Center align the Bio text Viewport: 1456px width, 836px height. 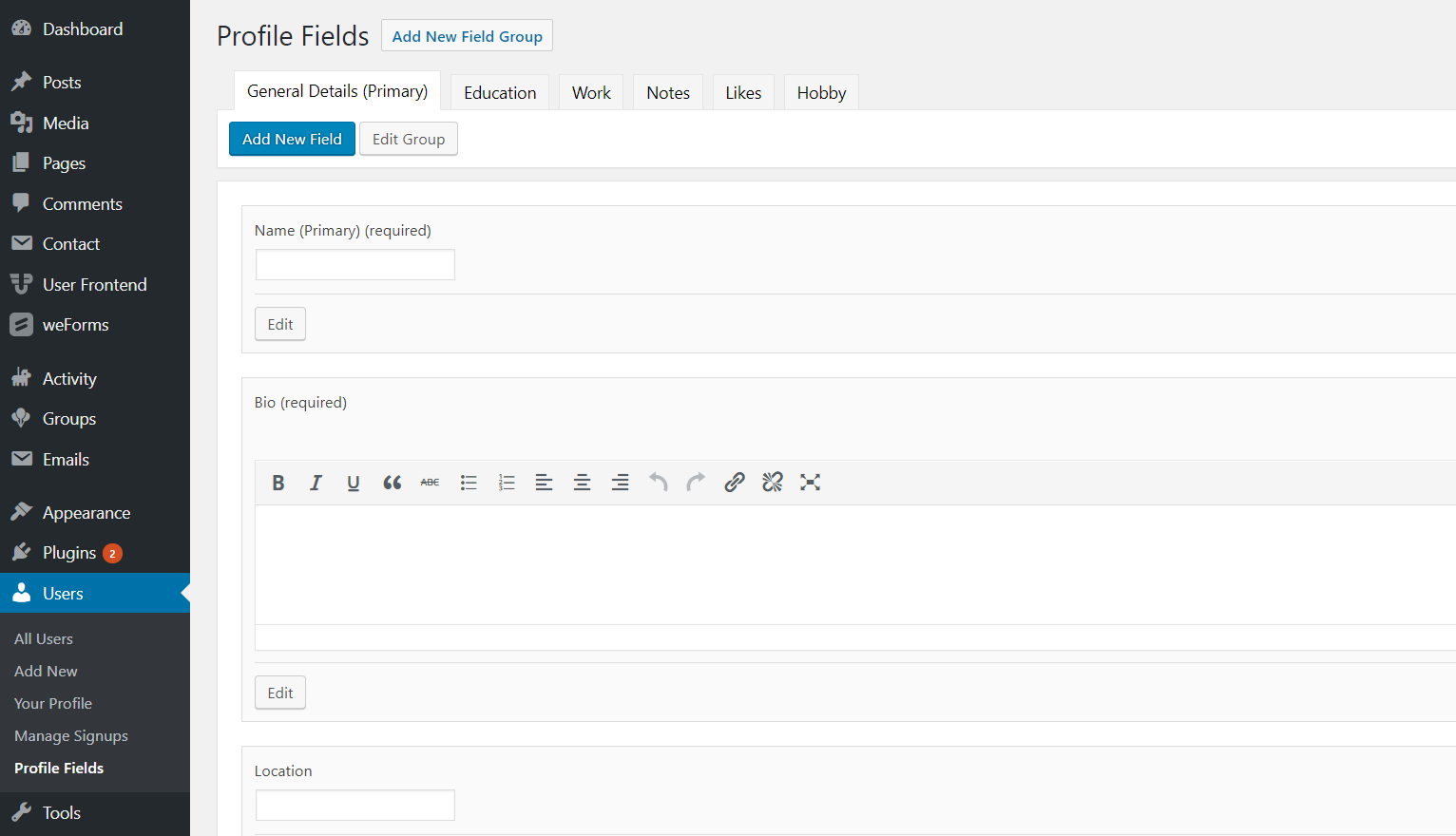582,483
